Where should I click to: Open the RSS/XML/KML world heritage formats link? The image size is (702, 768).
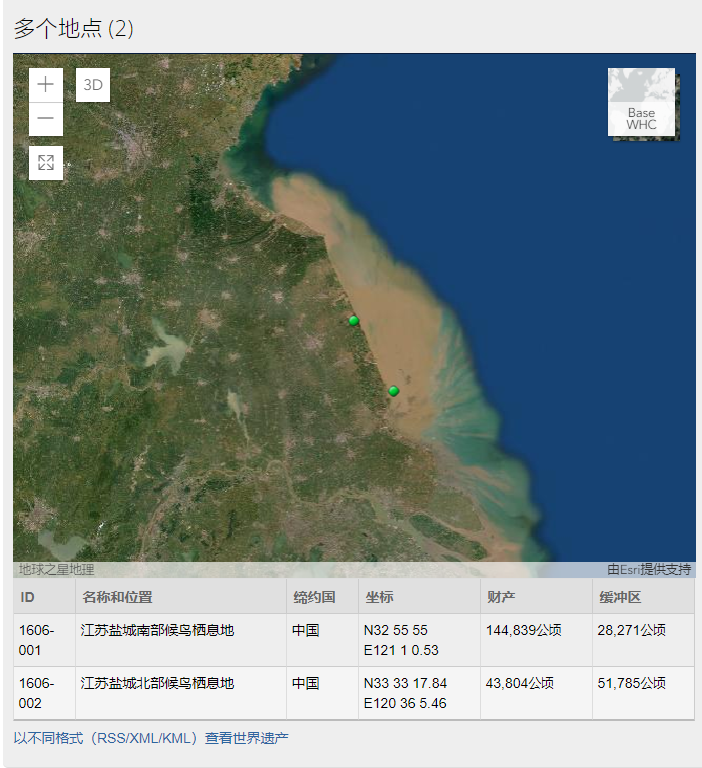click(x=151, y=738)
